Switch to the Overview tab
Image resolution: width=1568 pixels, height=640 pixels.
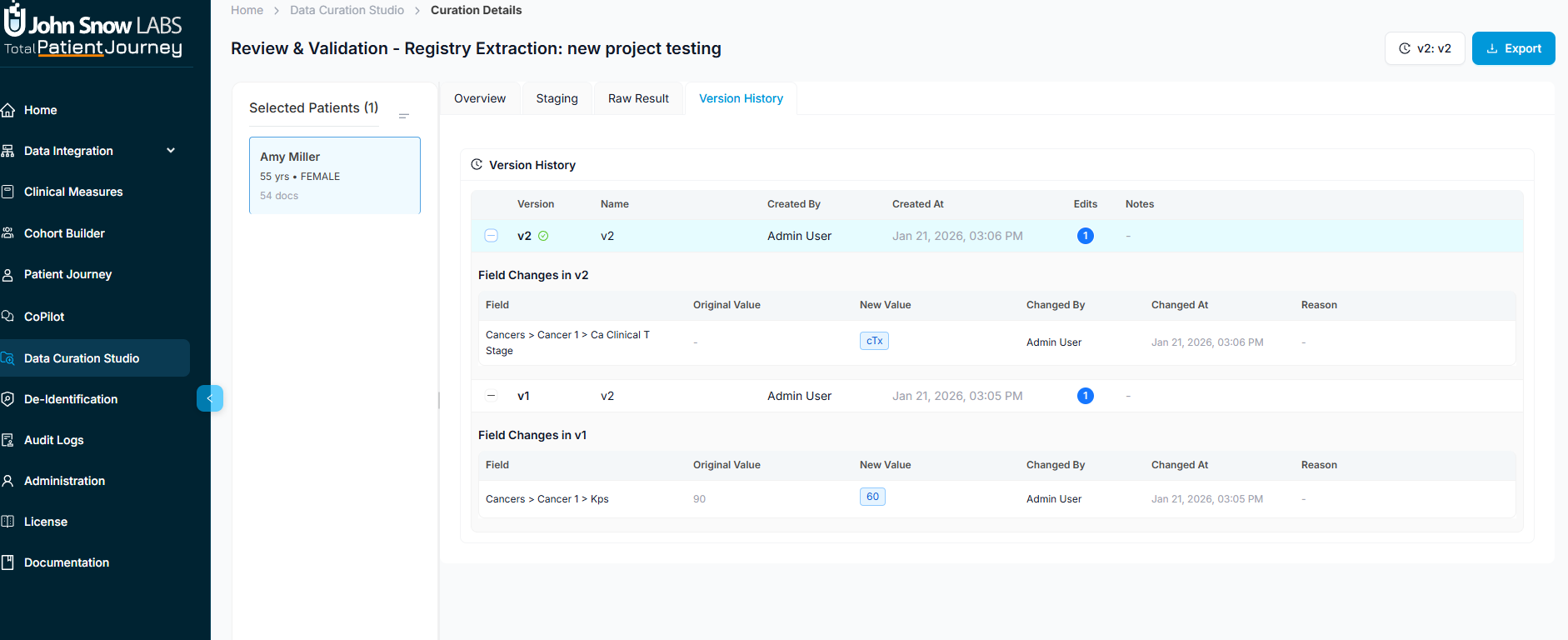[480, 98]
